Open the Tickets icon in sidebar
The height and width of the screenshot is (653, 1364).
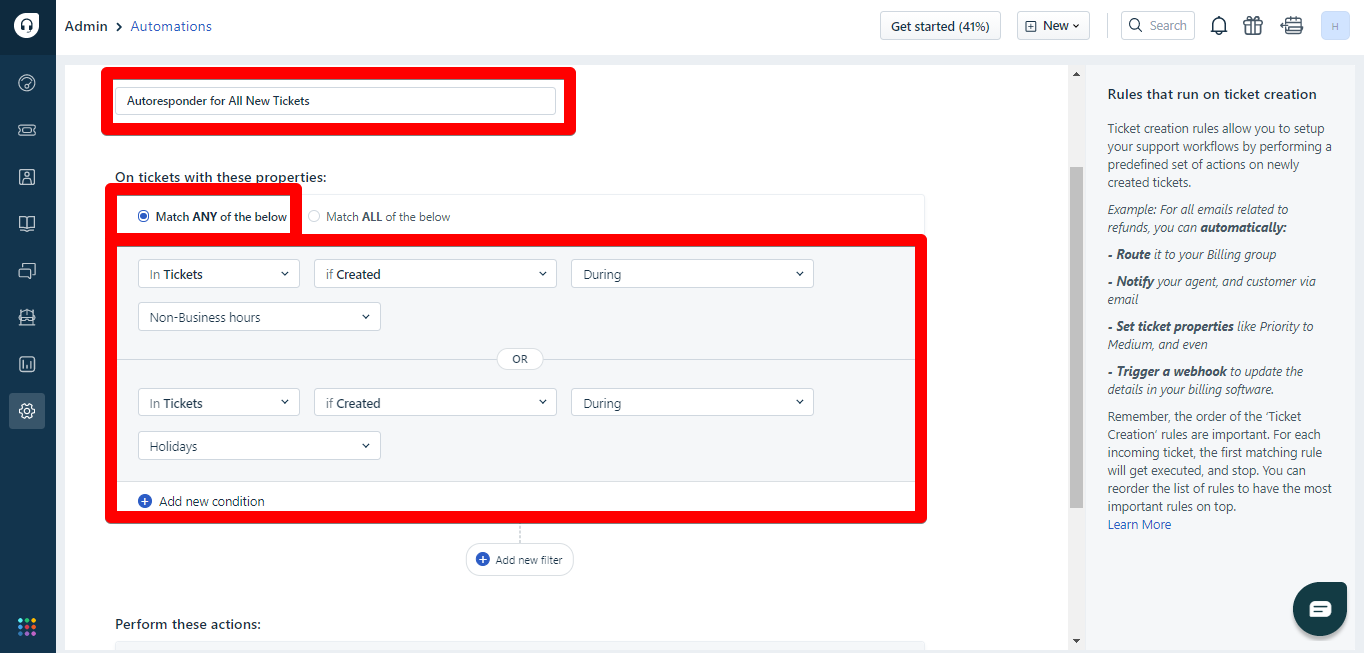(x=27, y=130)
